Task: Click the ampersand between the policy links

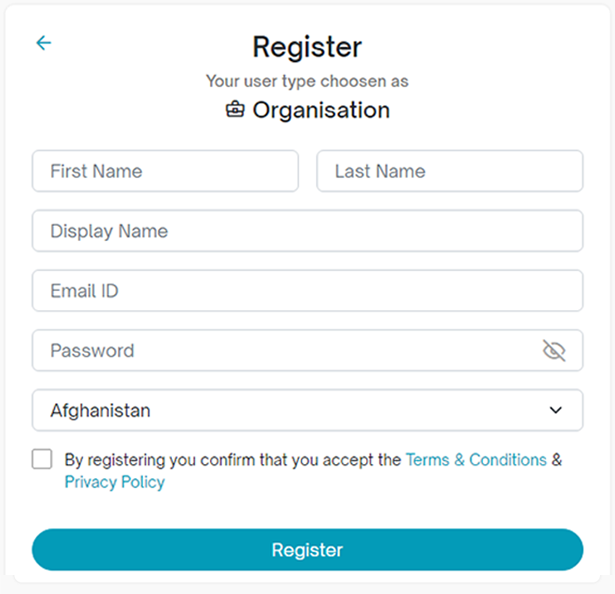Action: (557, 460)
